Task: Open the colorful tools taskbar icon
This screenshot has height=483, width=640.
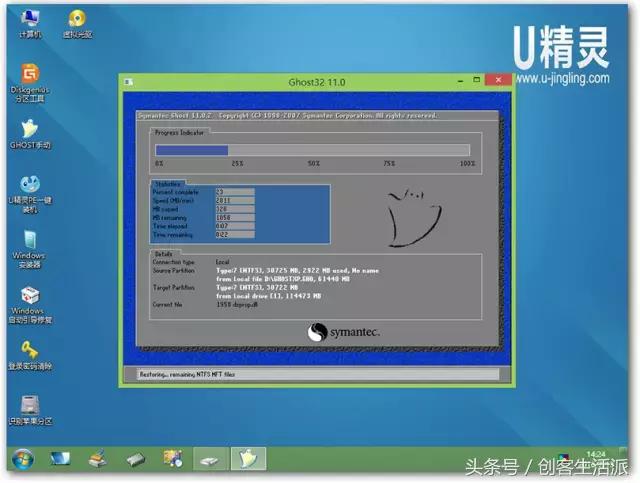Action: (x=173, y=458)
